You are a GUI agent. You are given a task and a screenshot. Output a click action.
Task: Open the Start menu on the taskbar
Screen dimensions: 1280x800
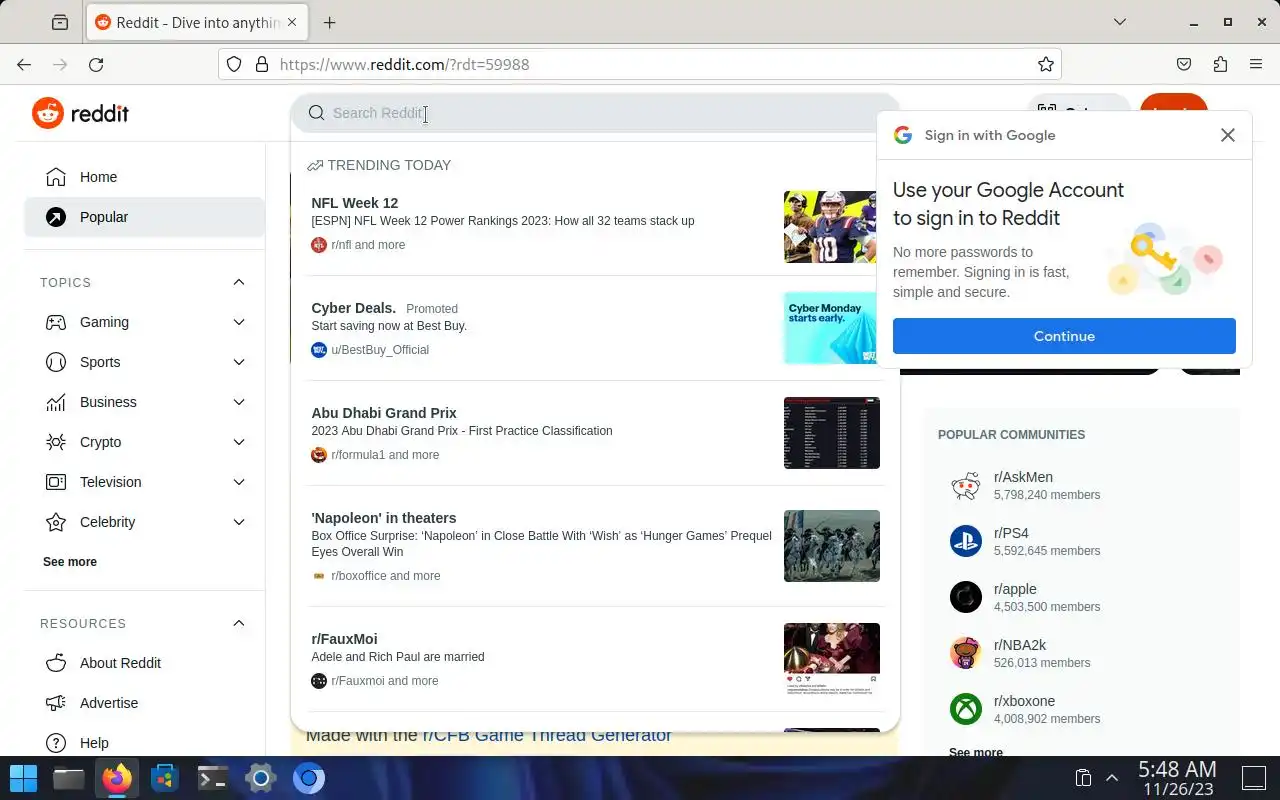point(23,778)
